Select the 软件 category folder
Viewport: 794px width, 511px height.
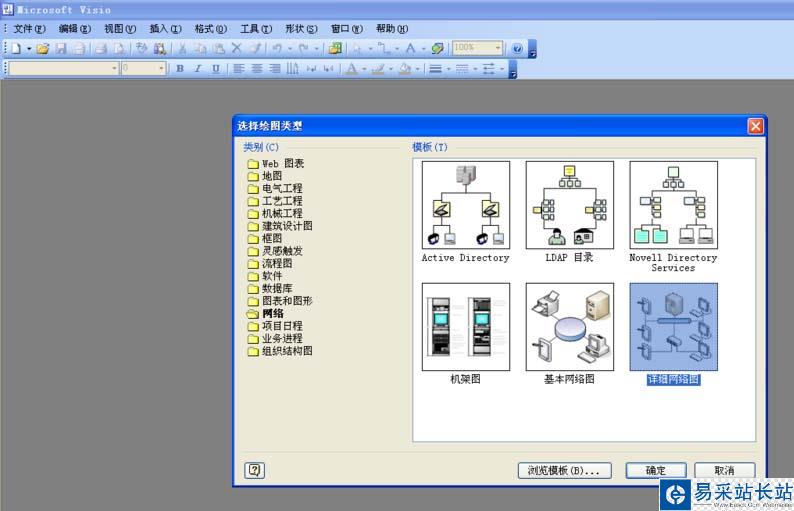[265, 276]
